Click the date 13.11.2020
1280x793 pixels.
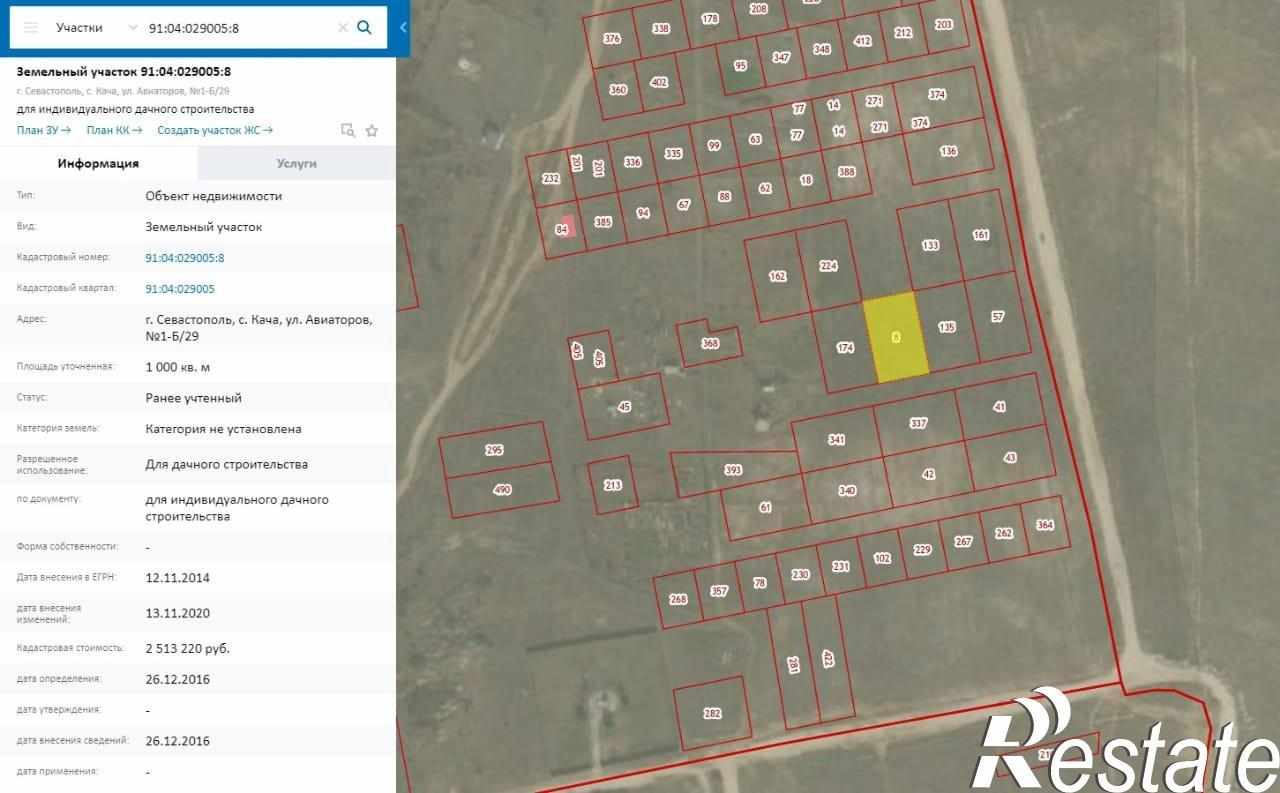click(177, 613)
